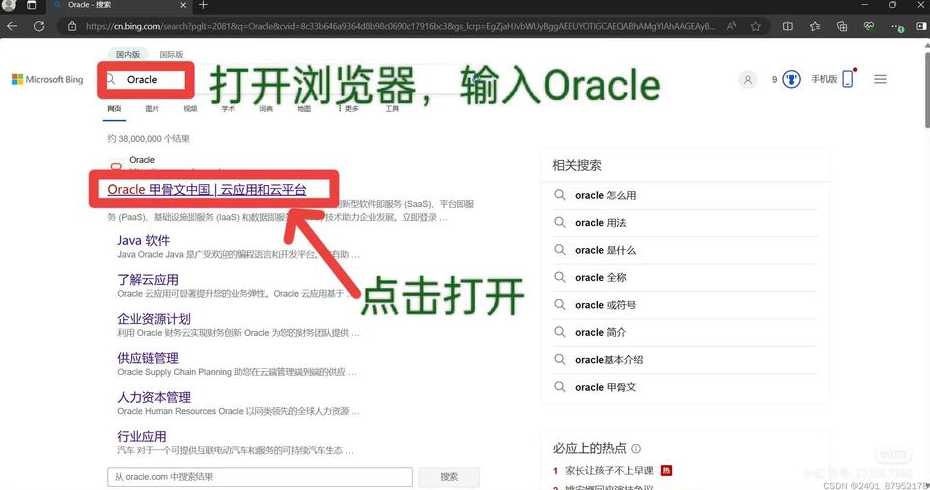
Task: Open browser essentials heart icon
Action: (869, 26)
